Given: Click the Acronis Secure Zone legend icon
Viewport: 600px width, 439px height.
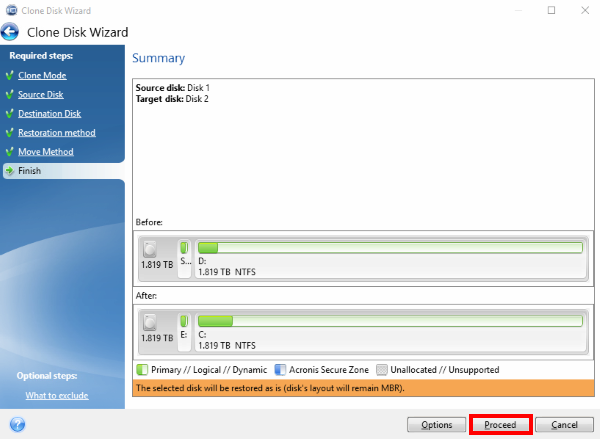Looking at the screenshot, I should [x=280, y=370].
